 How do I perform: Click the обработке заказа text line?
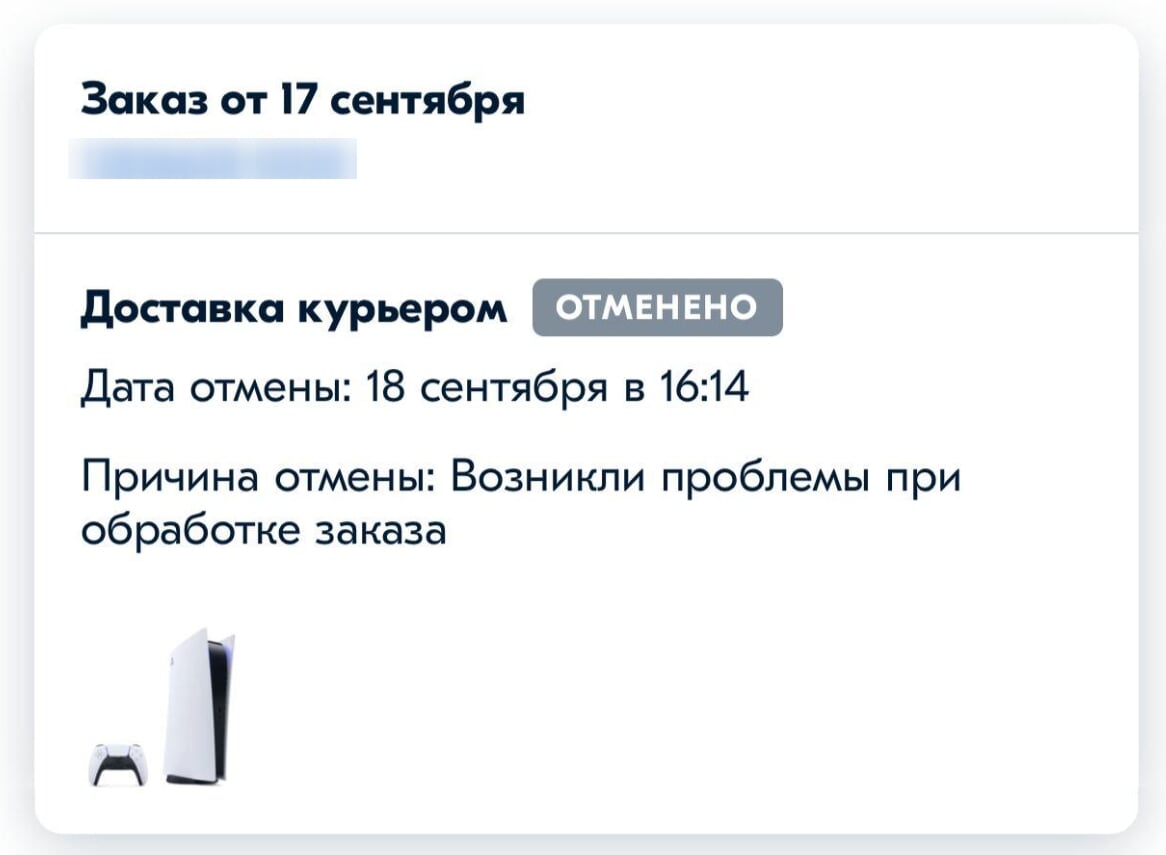(262, 530)
